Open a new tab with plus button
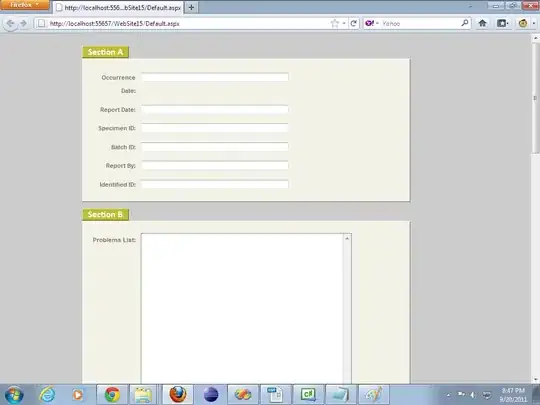 click(x=191, y=7)
